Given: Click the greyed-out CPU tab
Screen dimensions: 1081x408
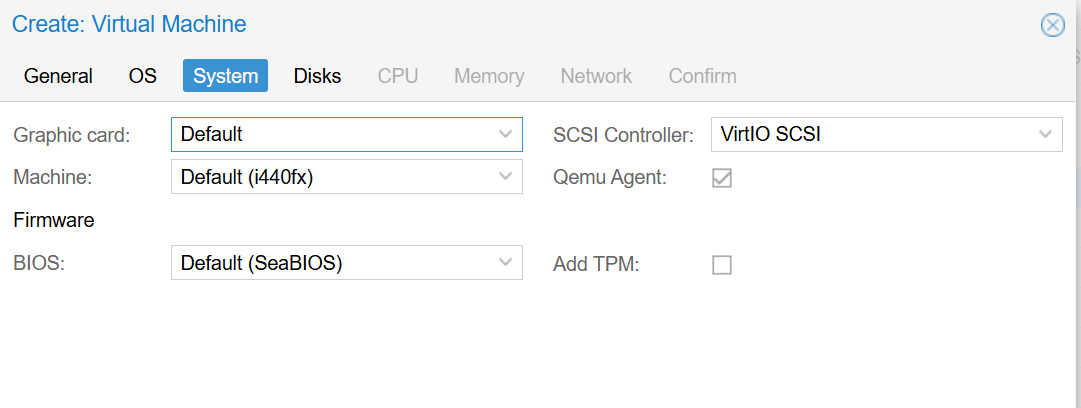Looking at the screenshot, I should (x=398, y=76).
